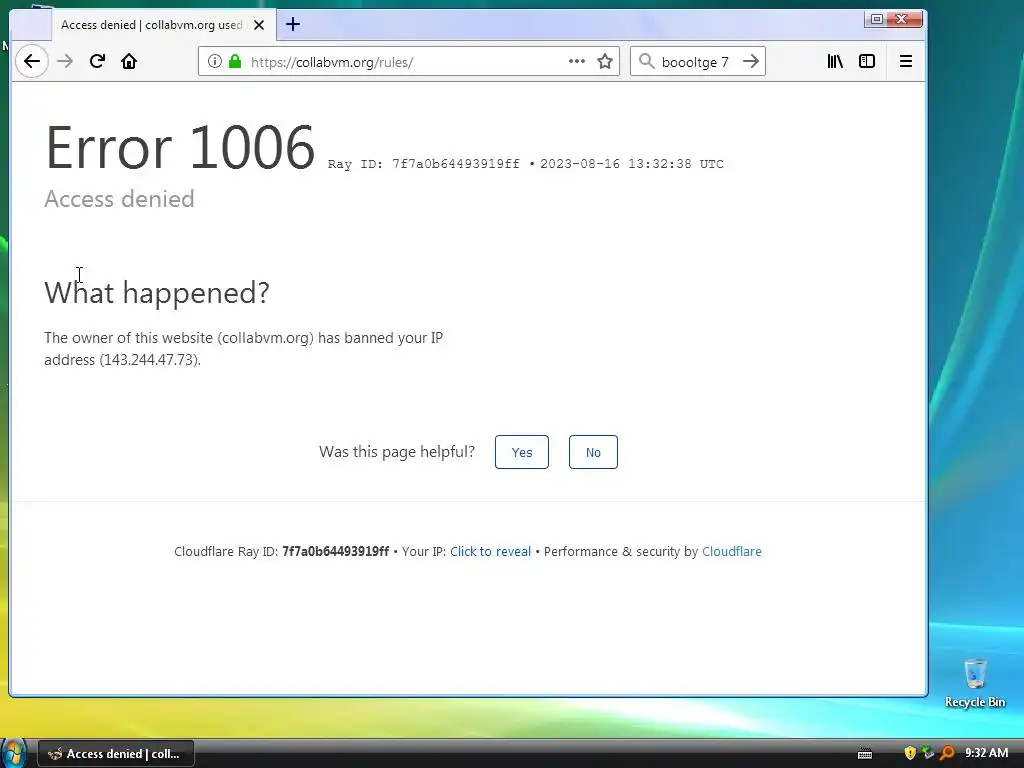Close the Firefox window
Screen dimensions: 1024x768
click(x=903, y=19)
